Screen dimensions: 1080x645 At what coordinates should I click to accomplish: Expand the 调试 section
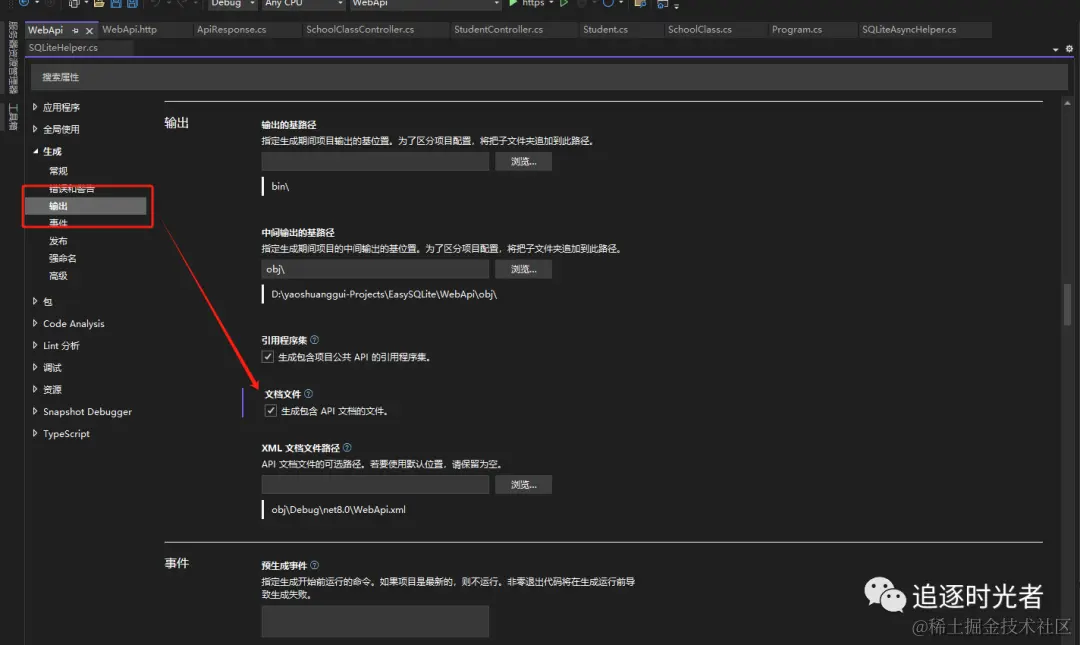[35, 367]
